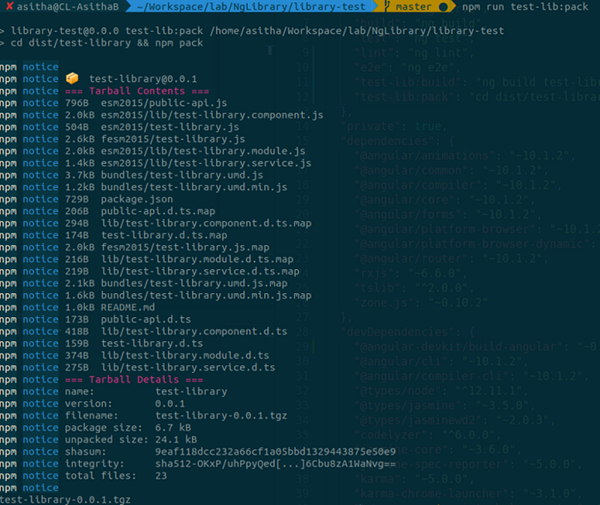The width and height of the screenshot is (600, 505).
Task: Click the test-library-0.0.1.tgz output at the bottom
Action: pyautogui.click(x=65, y=500)
